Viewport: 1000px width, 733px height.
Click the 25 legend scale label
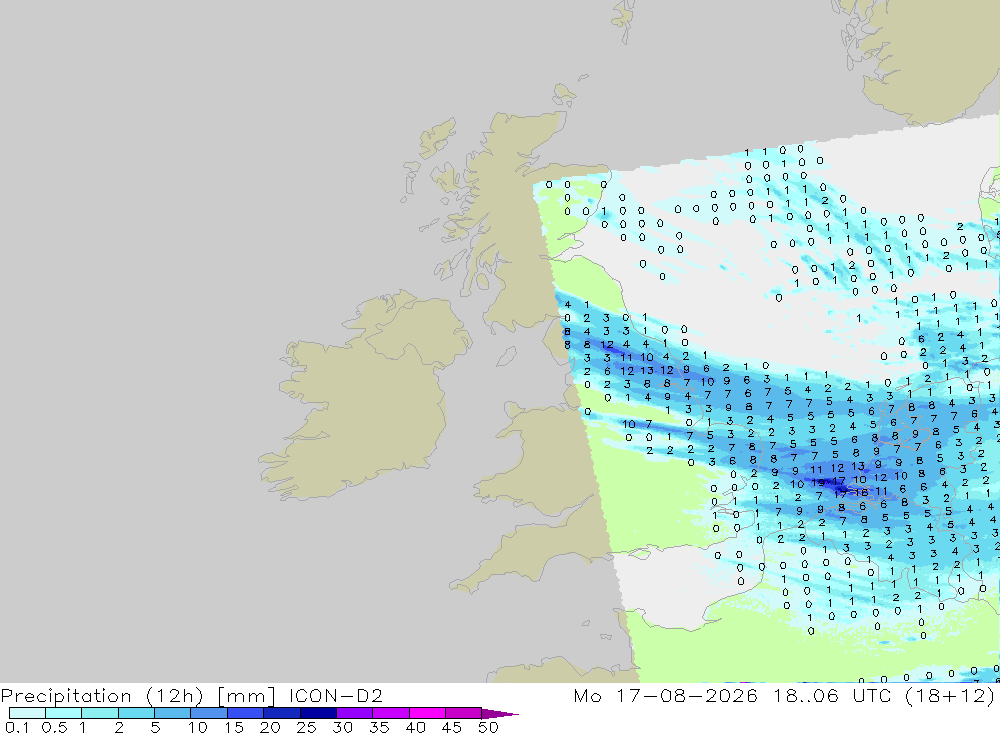[306, 727]
